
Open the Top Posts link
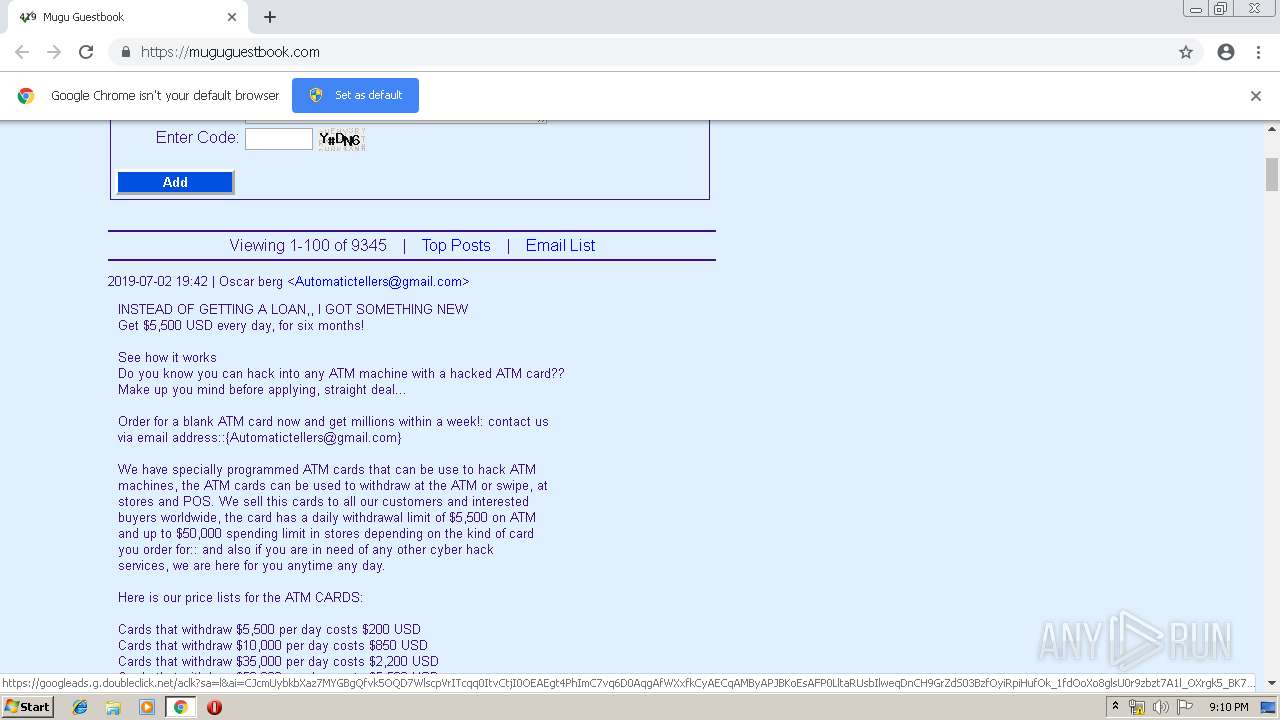[456, 245]
